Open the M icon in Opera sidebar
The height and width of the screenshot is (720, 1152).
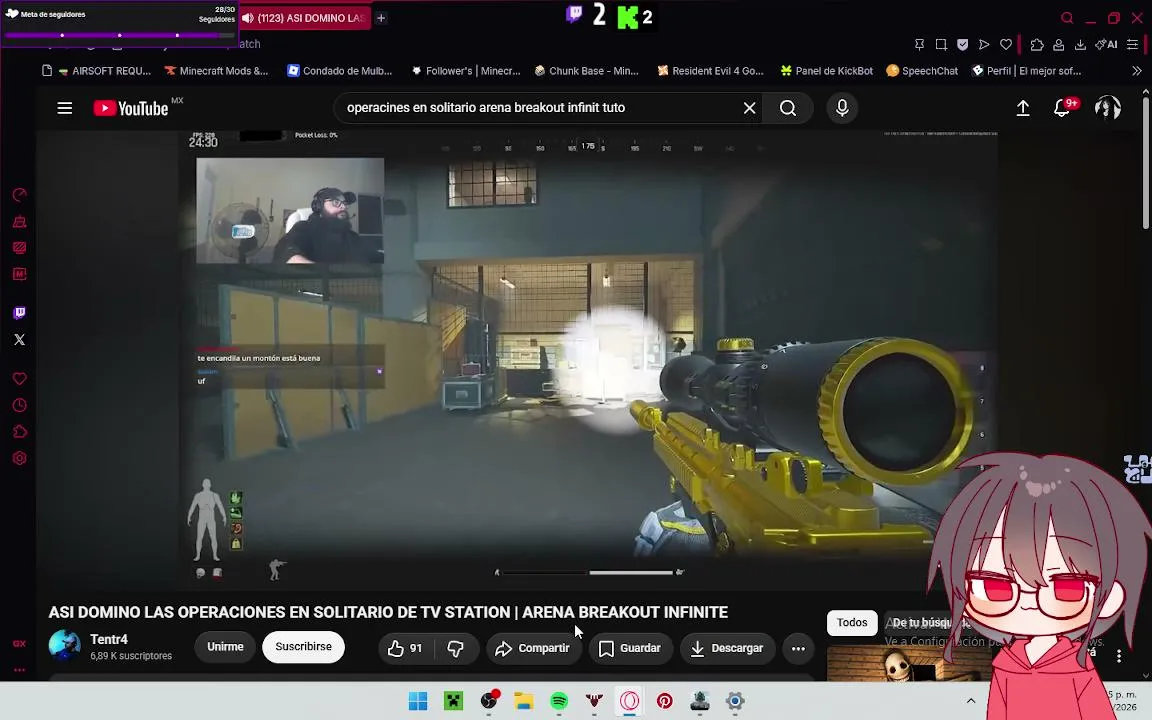(20, 274)
